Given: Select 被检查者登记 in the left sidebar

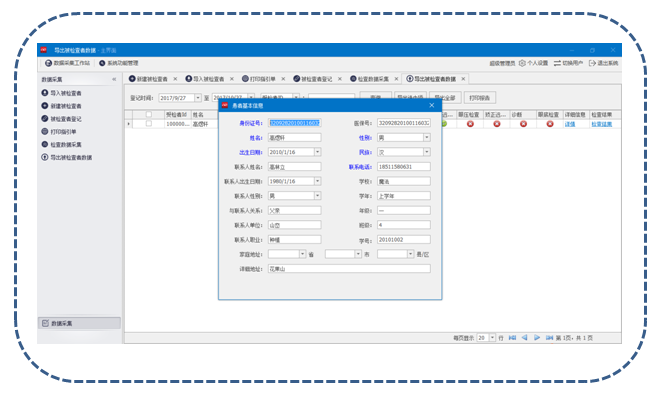Looking at the screenshot, I should 62,119.
